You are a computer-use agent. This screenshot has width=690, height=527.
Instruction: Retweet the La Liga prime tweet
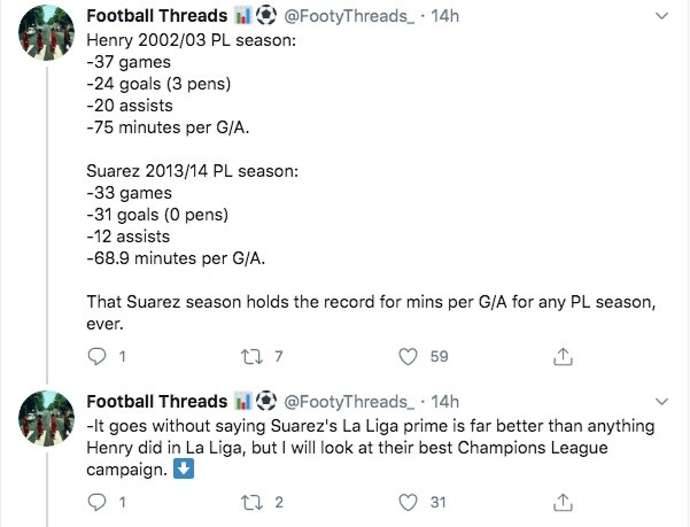(252, 502)
